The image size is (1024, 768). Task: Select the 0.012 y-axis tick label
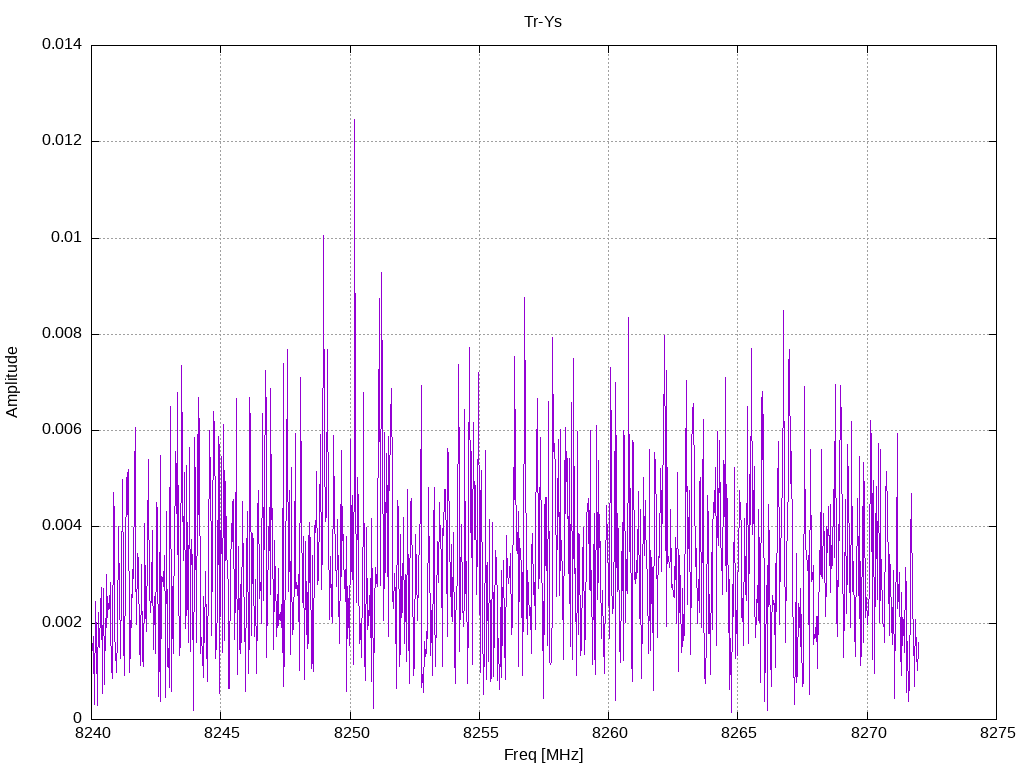pos(62,141)
